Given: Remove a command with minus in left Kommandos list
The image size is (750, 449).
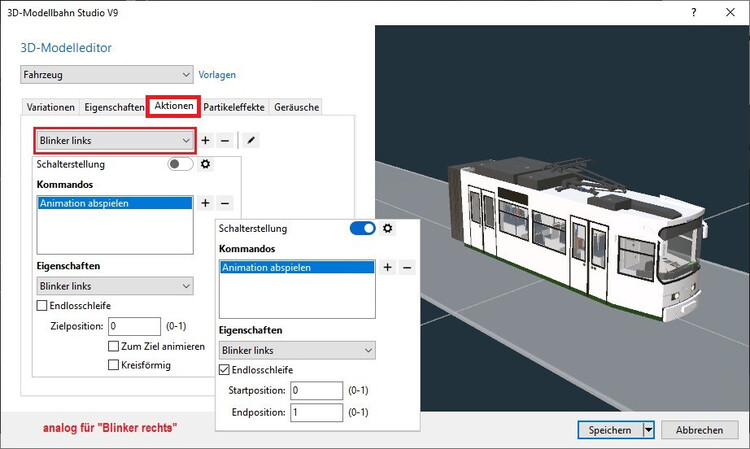Looking at the screenshot, I should click(225, 203).
